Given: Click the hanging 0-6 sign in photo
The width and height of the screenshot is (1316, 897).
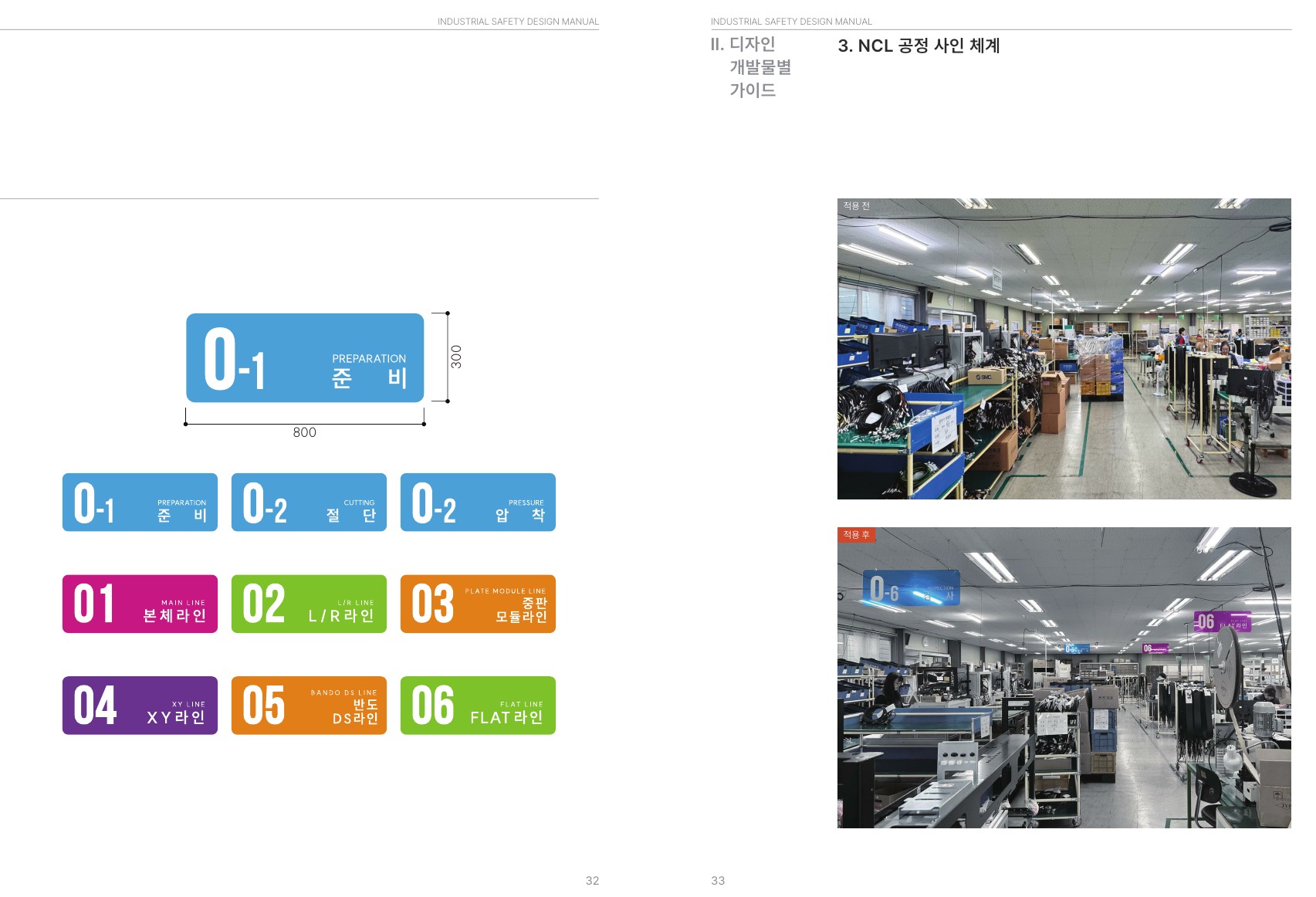Looking at the screenshot, I should pos(912,590).
